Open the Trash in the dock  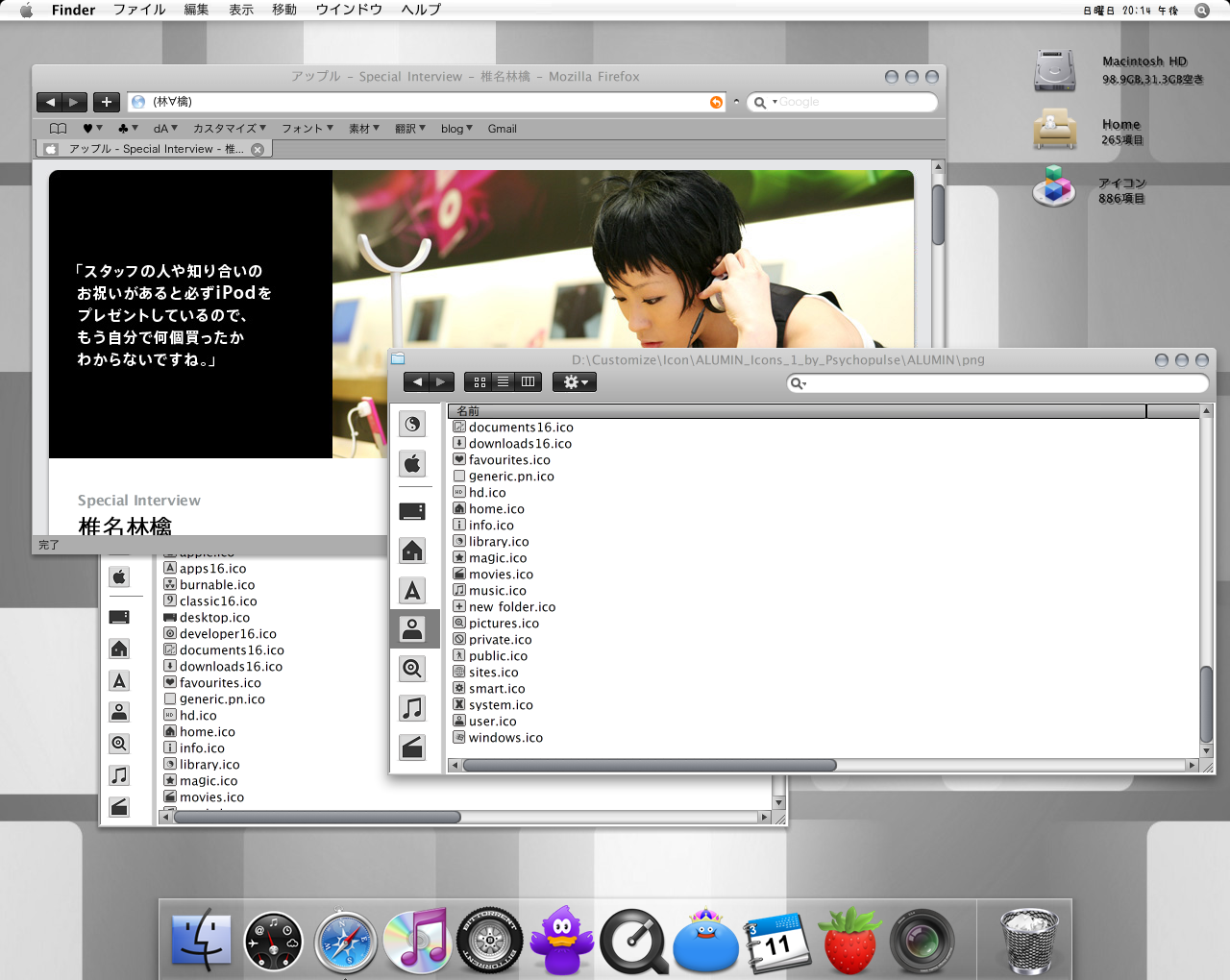[1028, 942]
